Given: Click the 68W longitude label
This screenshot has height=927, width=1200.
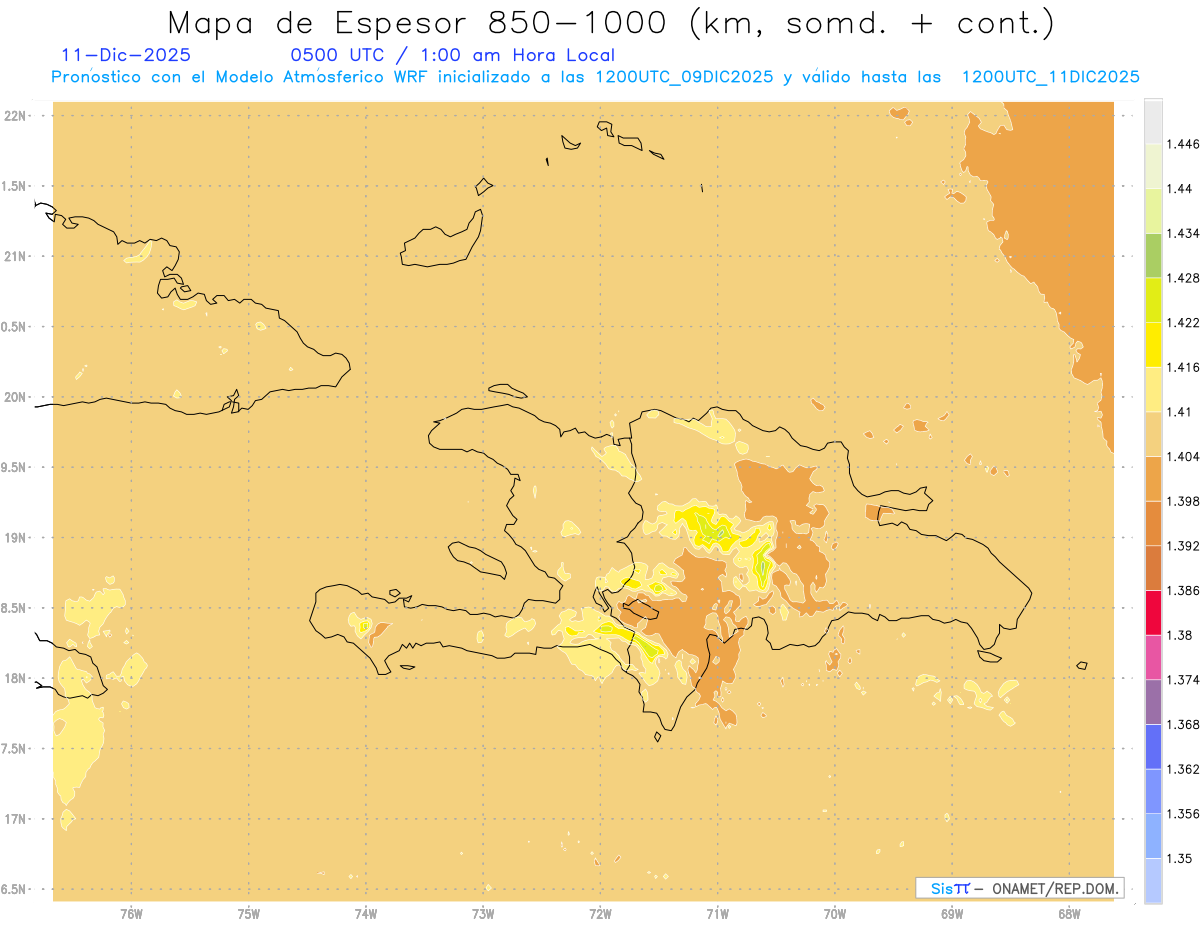Looking at the screenshot, I should [x=1069, y=913].
